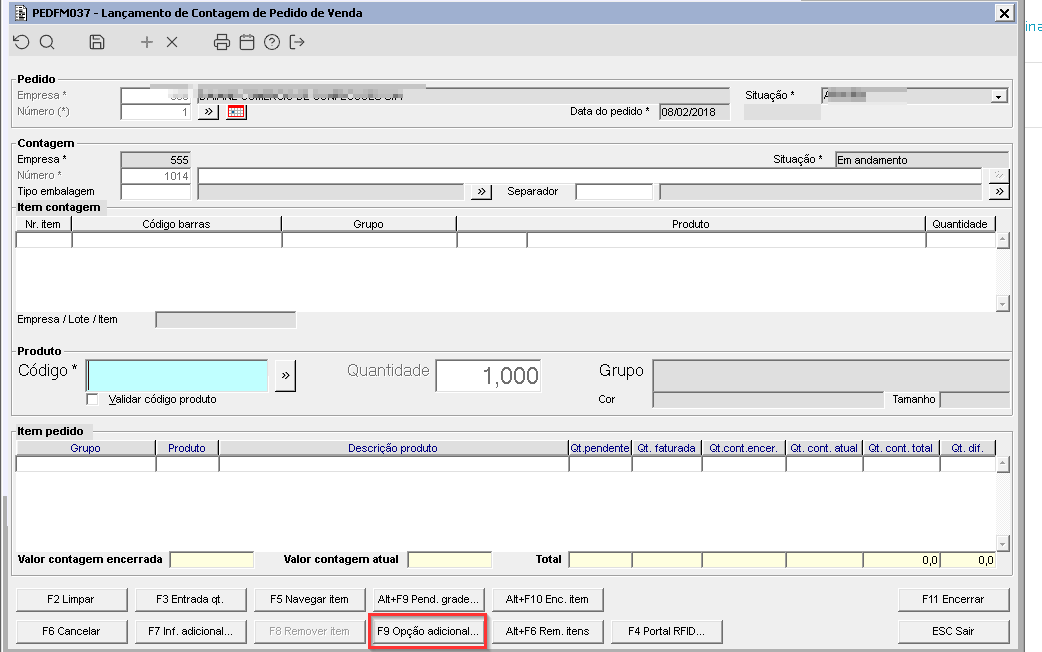Click the Contagem Empresa field showing 555
The height and width of the screenshot is (652, 1042).
(156, 160)
